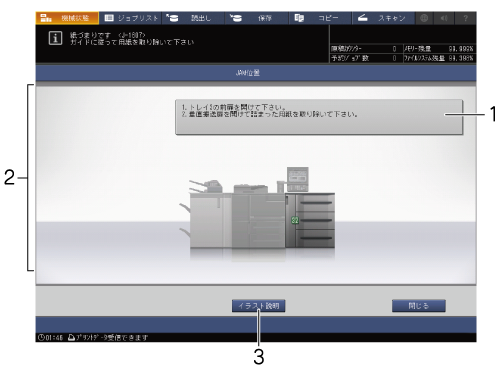The image size is (500, 369).
Task: Click instruction line 2 about removing jammed paper
Action: pos(270,114)
